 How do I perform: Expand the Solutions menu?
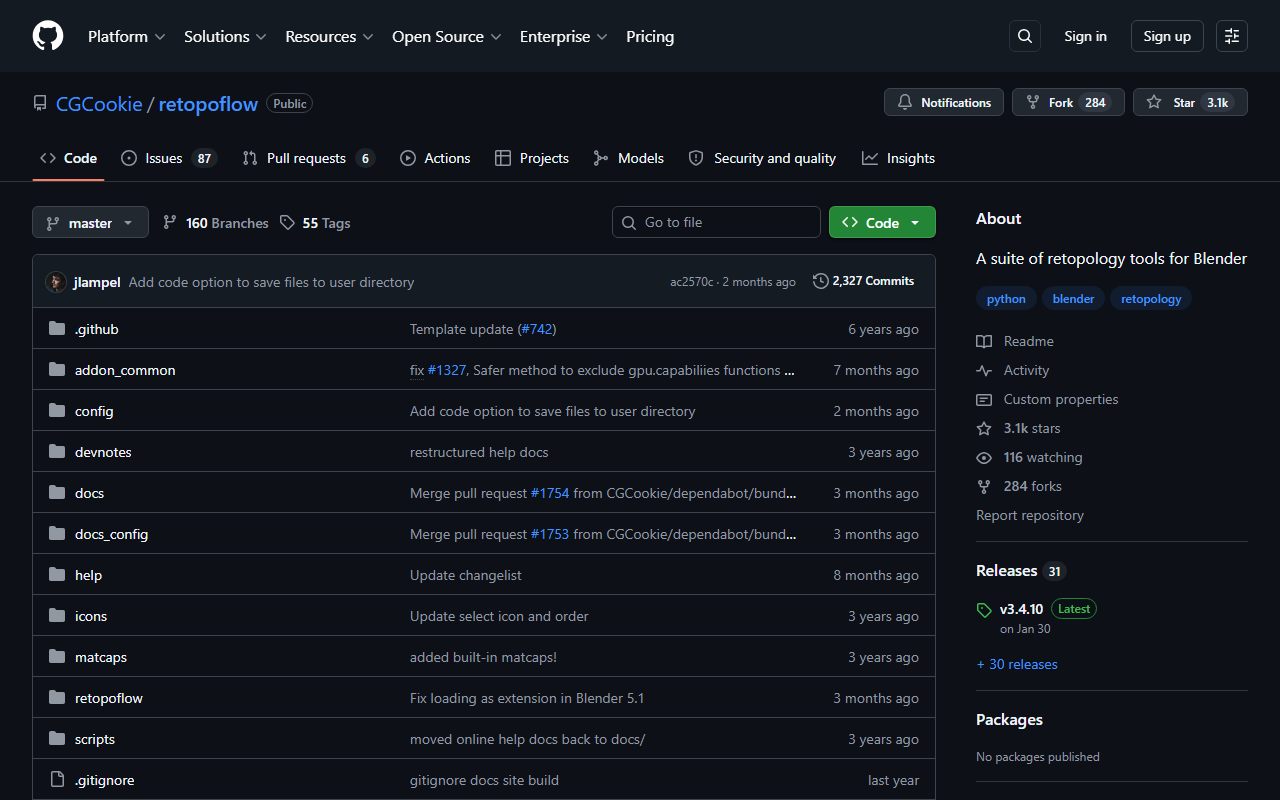point(225,36)
